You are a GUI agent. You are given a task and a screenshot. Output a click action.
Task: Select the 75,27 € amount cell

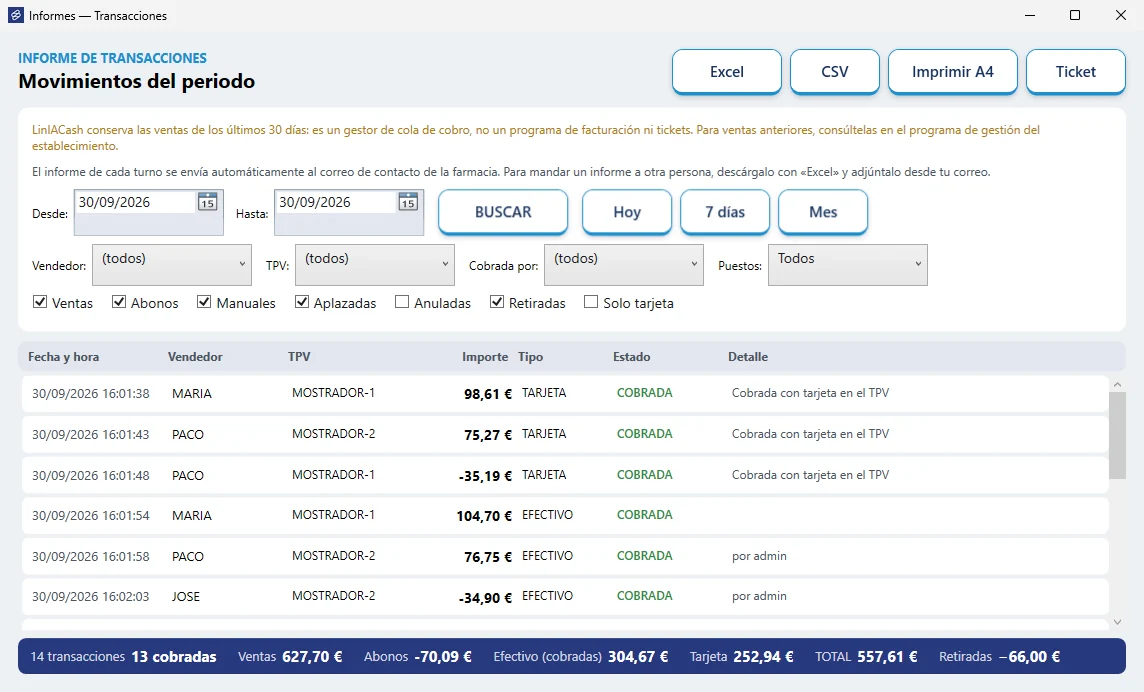488,435
